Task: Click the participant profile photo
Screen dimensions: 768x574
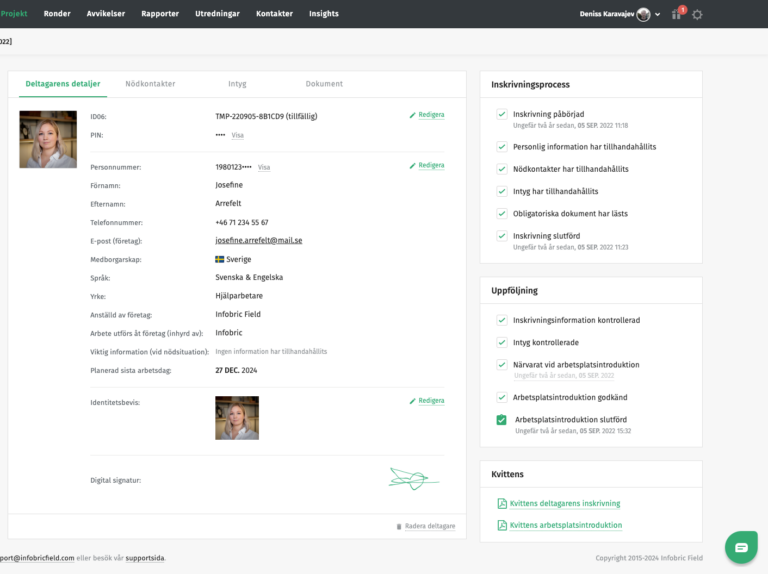Action: tap(48, 139)
